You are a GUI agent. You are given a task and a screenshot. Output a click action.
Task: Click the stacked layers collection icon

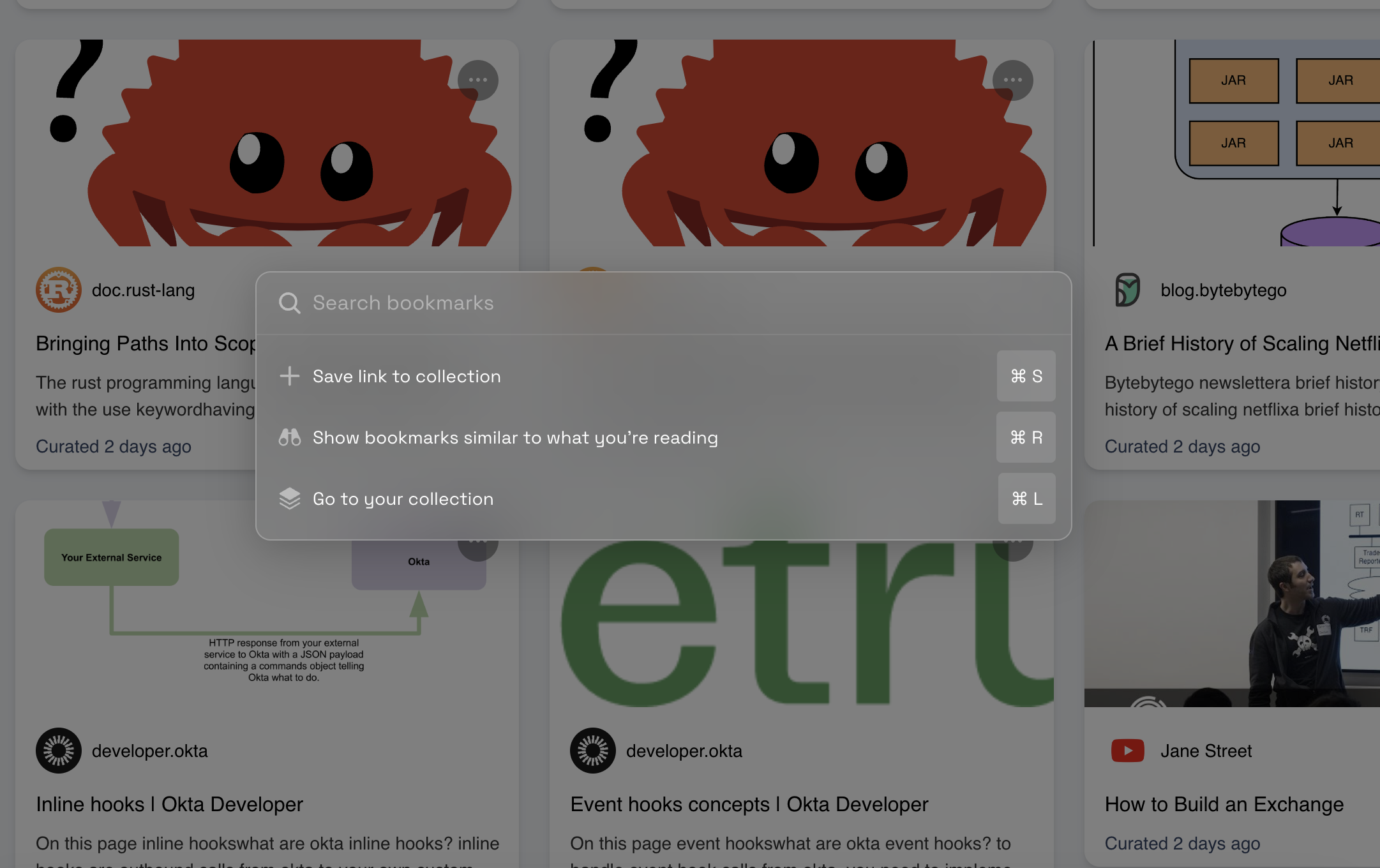(x=289, y=498)
